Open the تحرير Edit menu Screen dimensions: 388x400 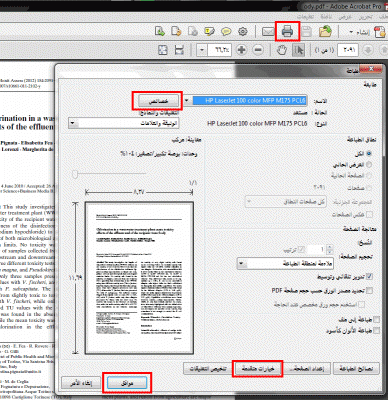pyautogui.click(x=365, y=17)
